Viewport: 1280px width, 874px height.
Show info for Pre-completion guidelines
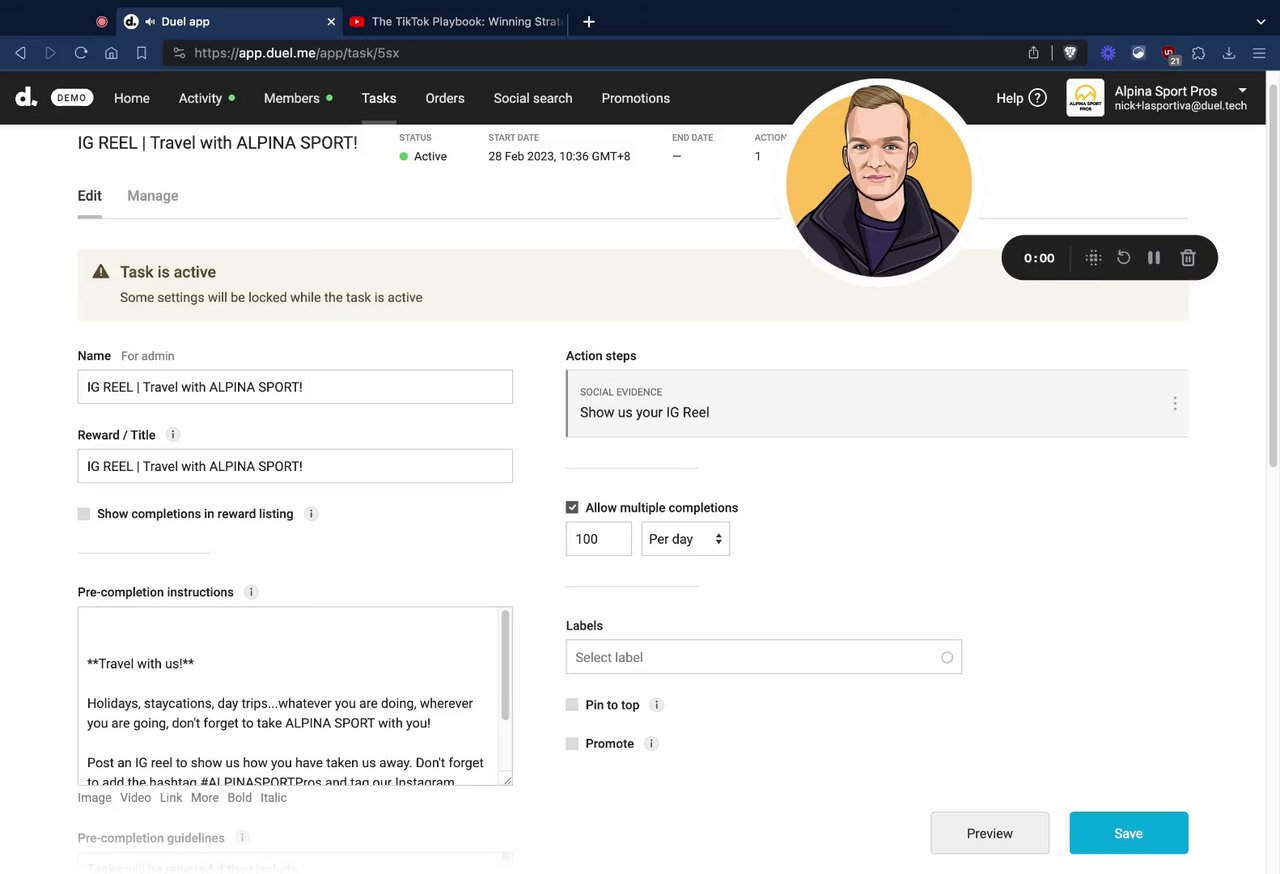241,838
